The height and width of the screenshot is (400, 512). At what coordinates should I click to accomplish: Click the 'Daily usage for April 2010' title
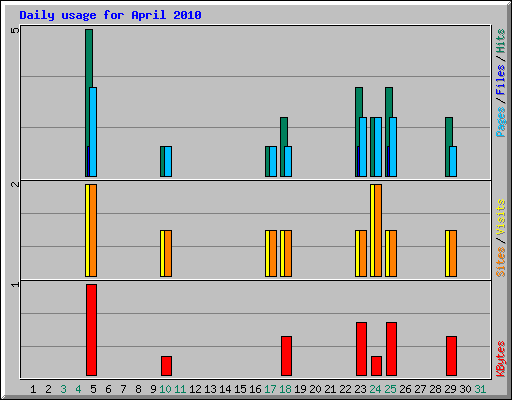[x=110, y=15]
